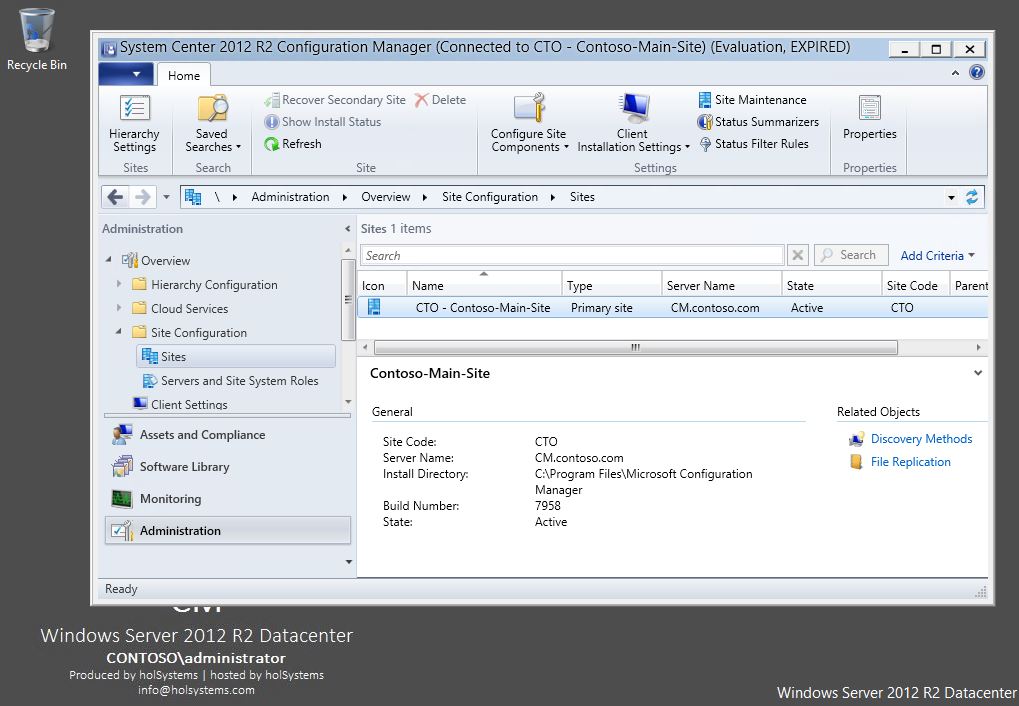Open navigation history dropdown arrow
Screen dimensions: 1019x706
(x=166, y=198)
